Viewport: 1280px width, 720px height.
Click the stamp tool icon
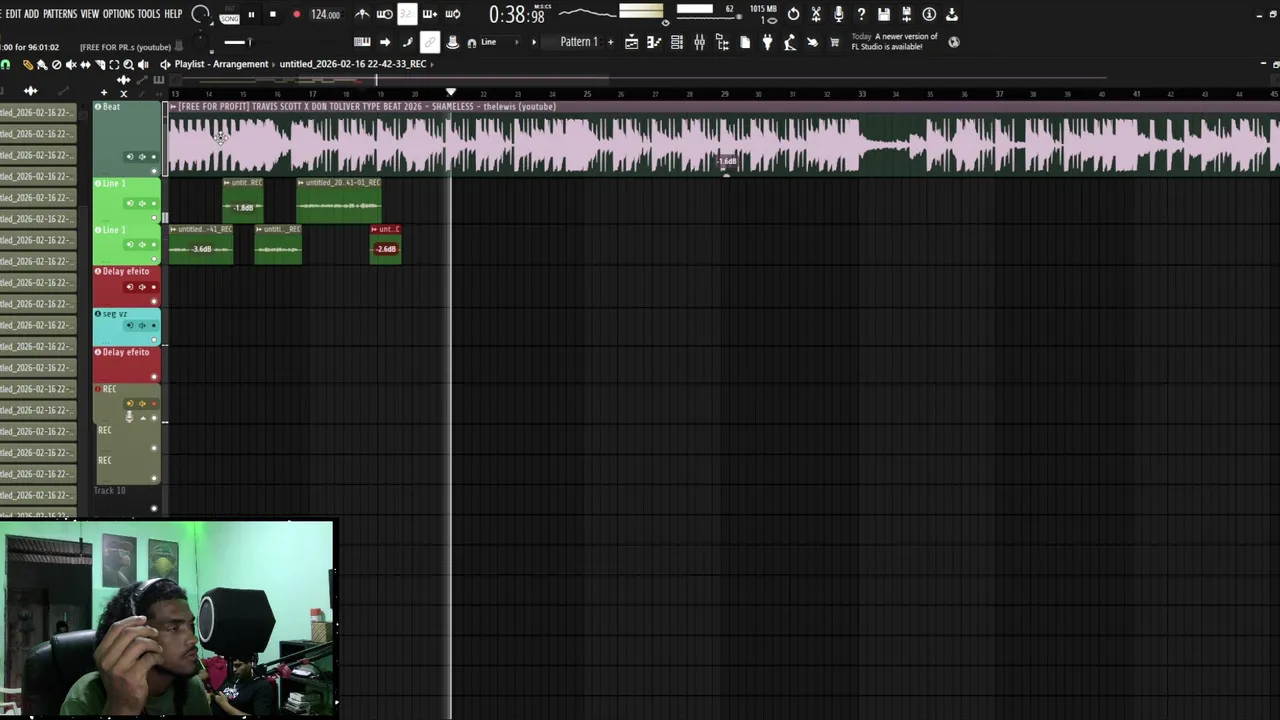pos(453,42)
